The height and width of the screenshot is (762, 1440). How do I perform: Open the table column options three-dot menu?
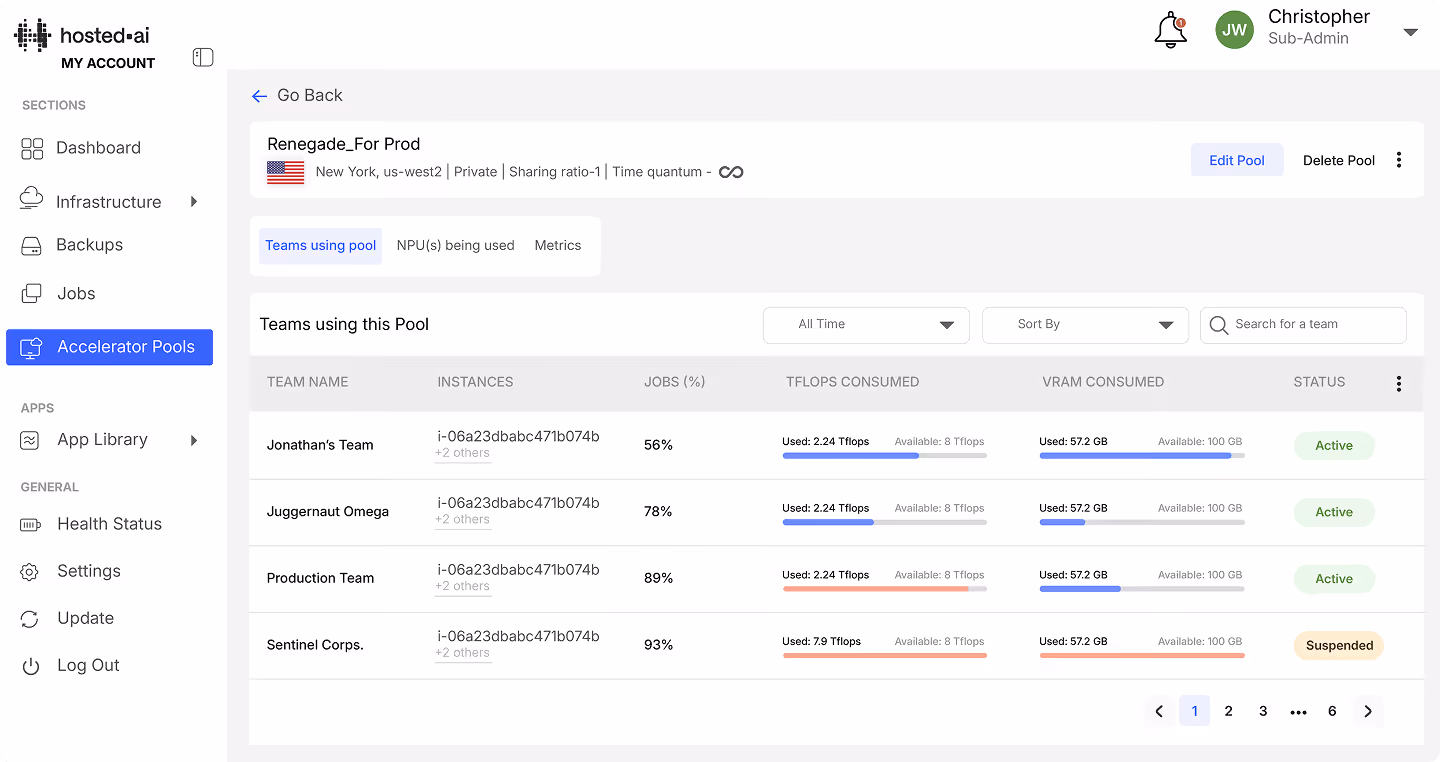(1399, 384)
